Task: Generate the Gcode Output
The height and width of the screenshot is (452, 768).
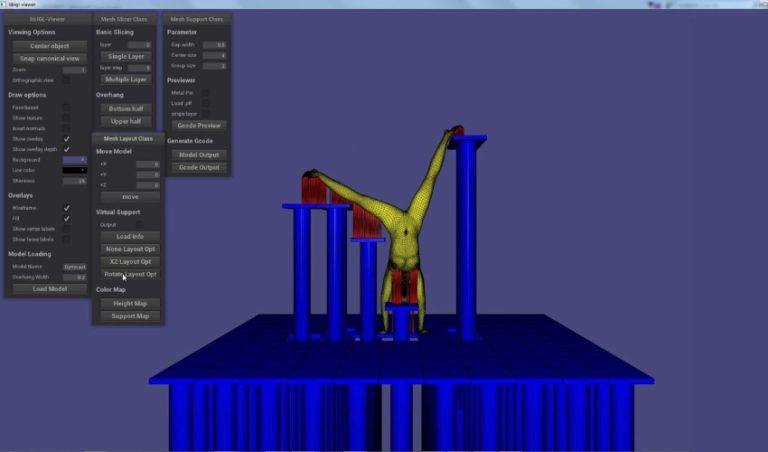Action: [x=198, y=167]
